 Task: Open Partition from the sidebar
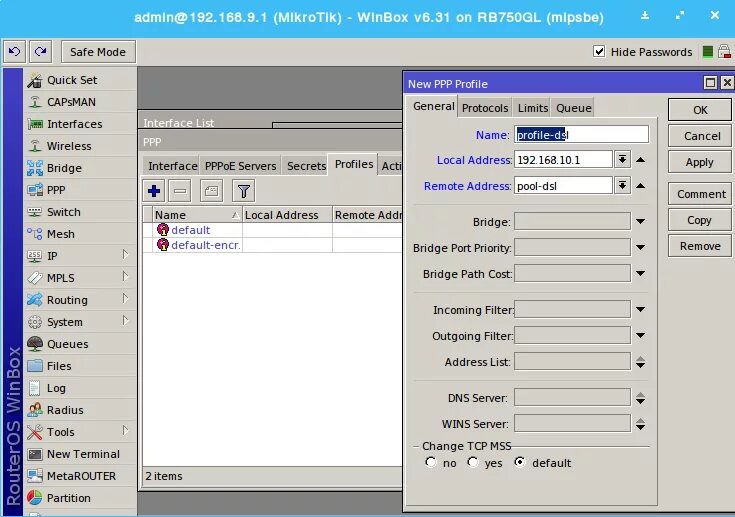(x=80, y=498)
